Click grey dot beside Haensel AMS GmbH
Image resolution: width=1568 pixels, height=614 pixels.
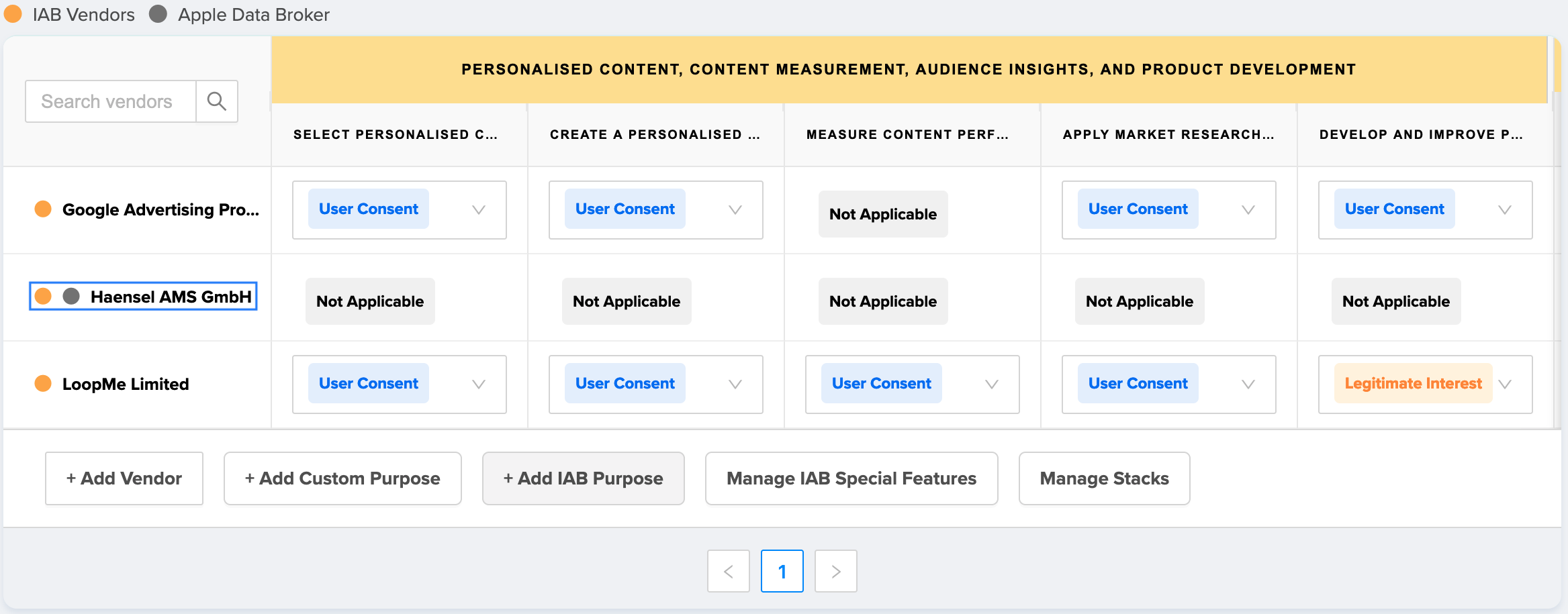pyautogui.click(x=71, y=297)
